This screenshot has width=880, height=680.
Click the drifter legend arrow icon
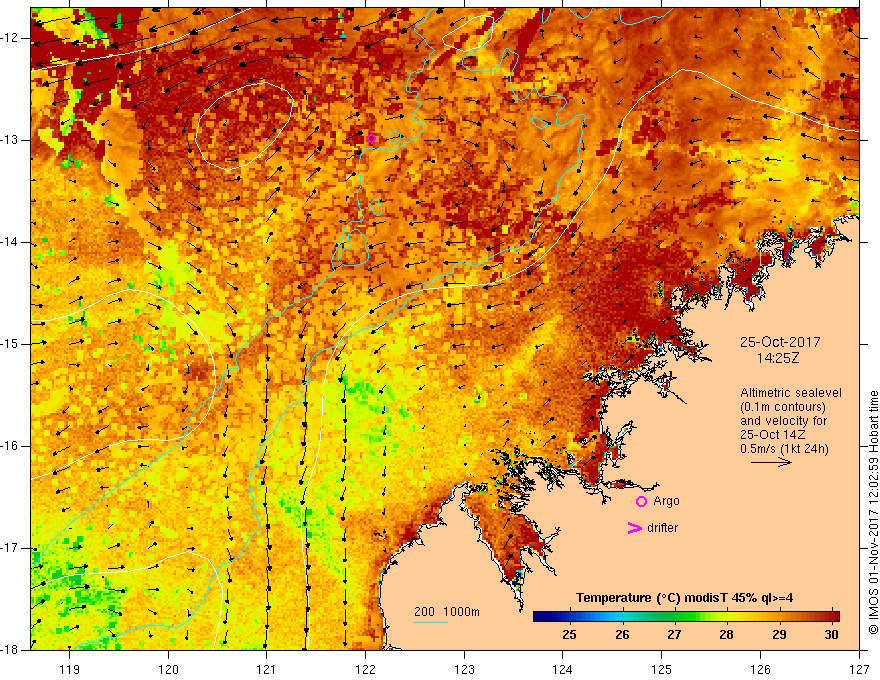tap(634, 528)
